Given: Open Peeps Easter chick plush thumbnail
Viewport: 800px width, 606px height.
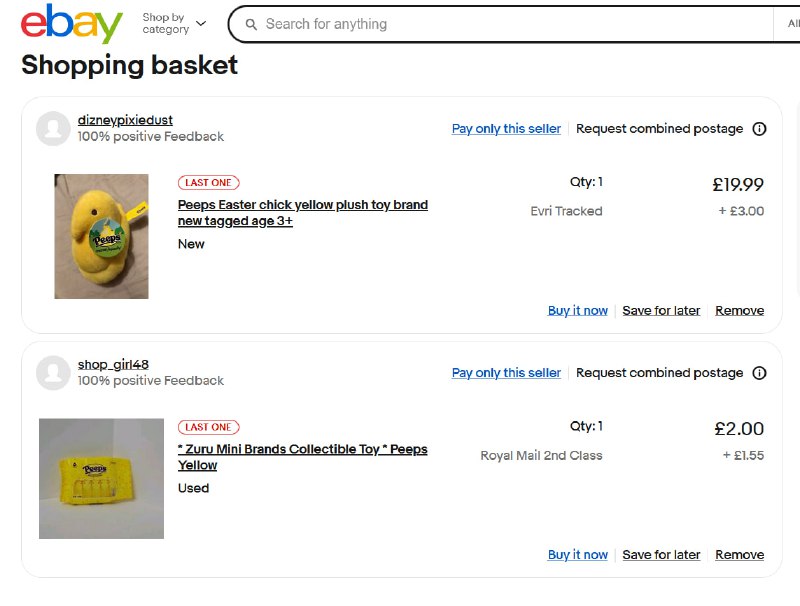Looking at the screenshot, I should (102, 236).
